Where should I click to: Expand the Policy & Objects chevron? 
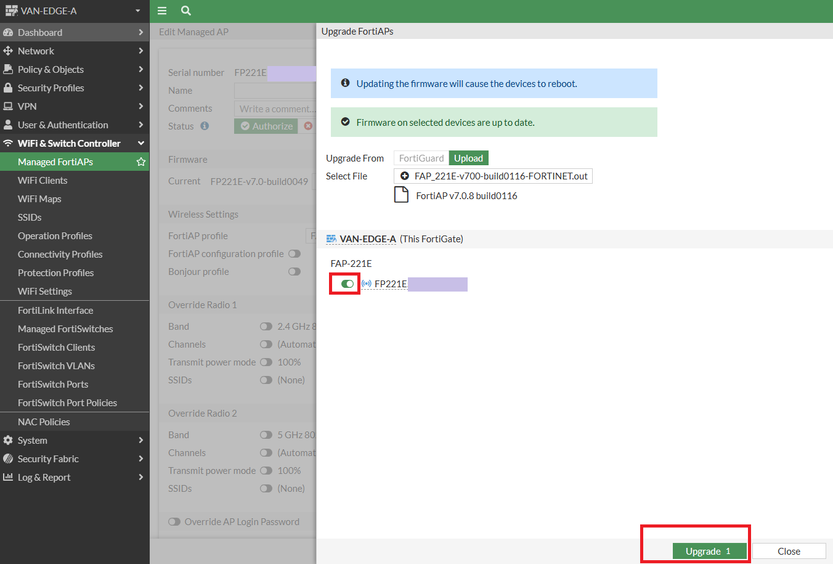pos(141,70)
